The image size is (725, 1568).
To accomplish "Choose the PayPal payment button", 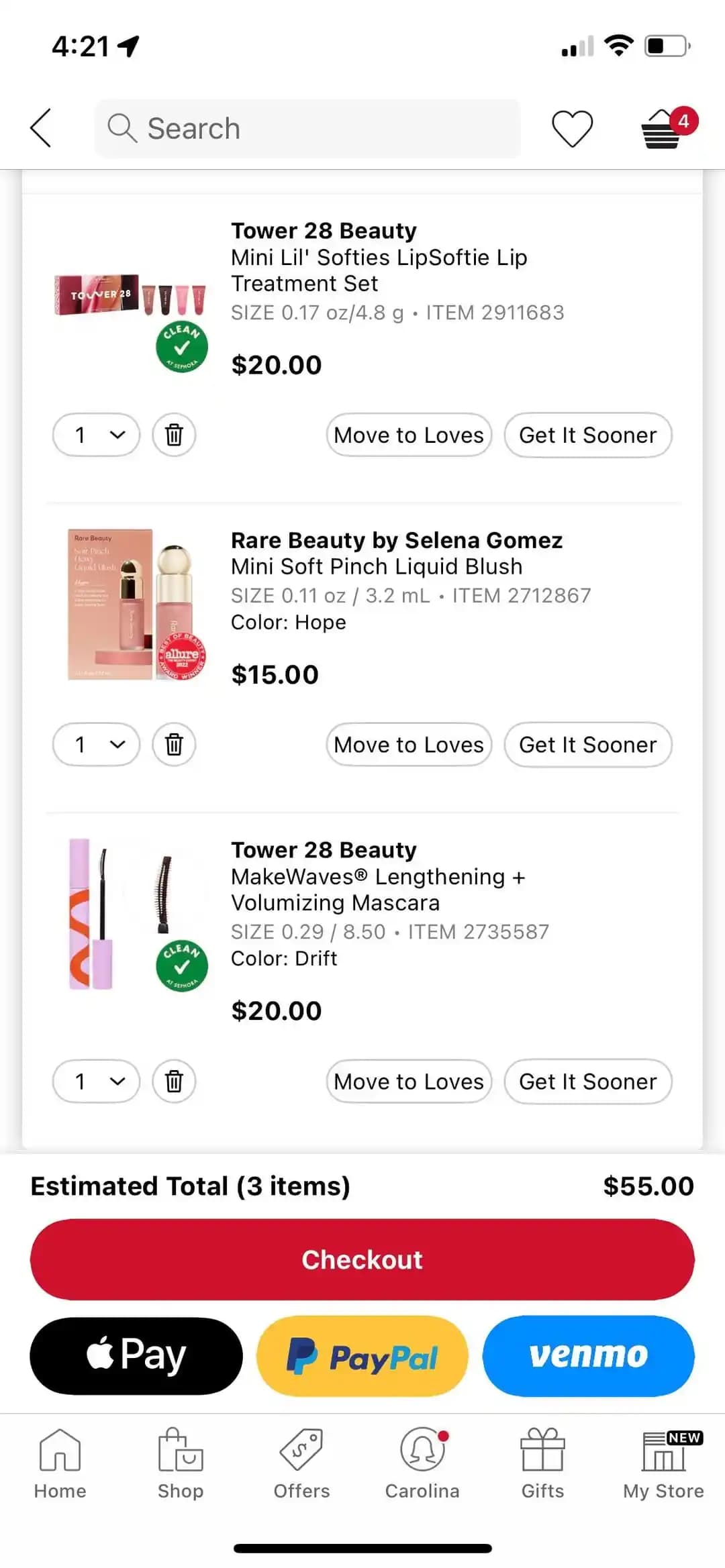I will [362, 1355].
